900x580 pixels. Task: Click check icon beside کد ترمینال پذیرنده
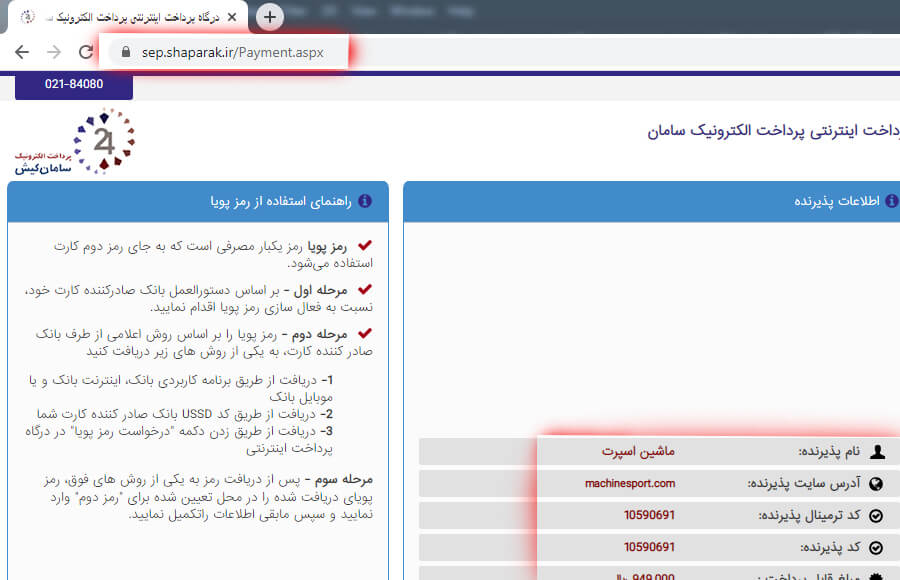[876, 516]
